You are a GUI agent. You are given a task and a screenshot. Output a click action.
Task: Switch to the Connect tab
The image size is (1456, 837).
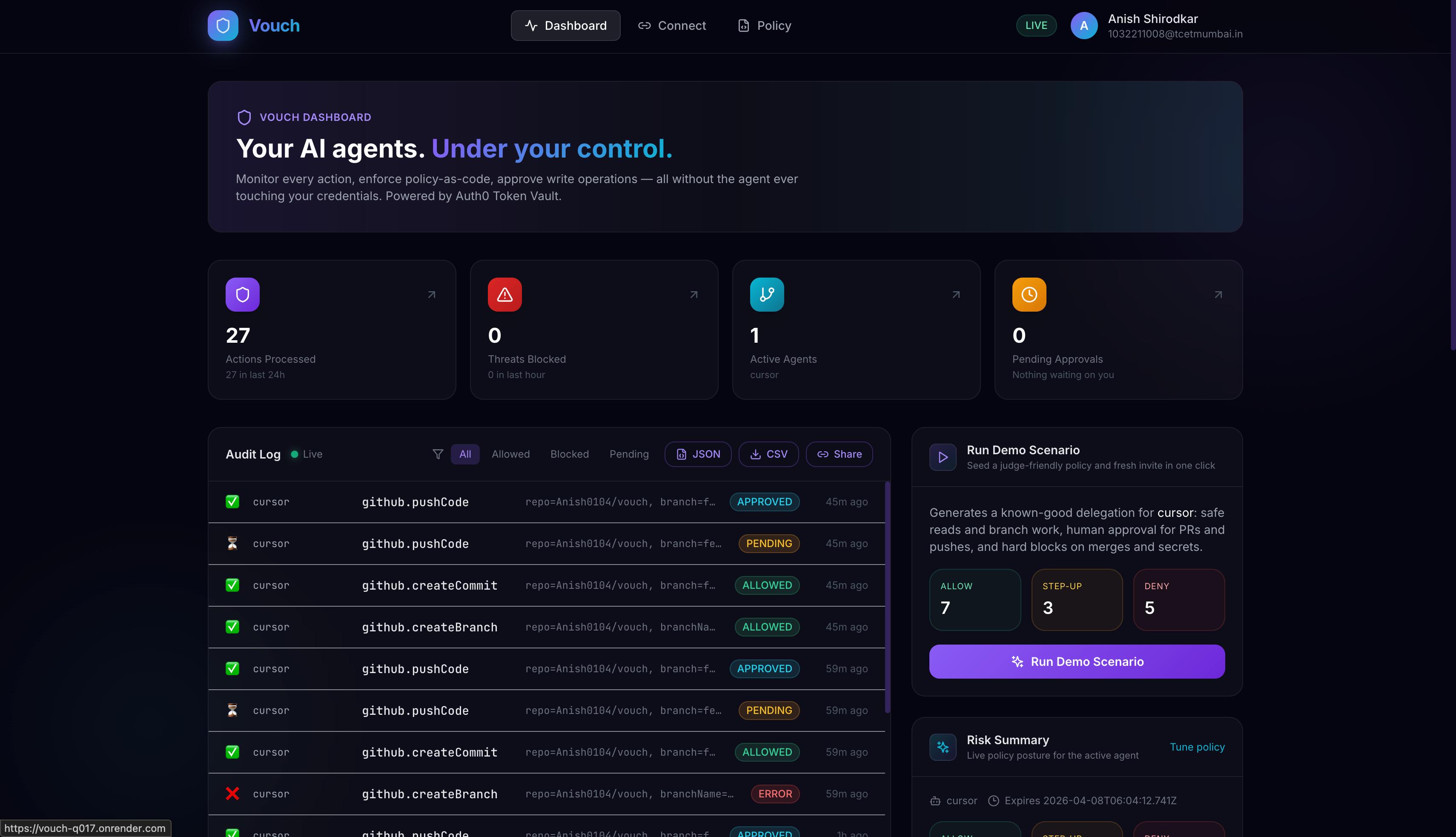tap(671, 25)
